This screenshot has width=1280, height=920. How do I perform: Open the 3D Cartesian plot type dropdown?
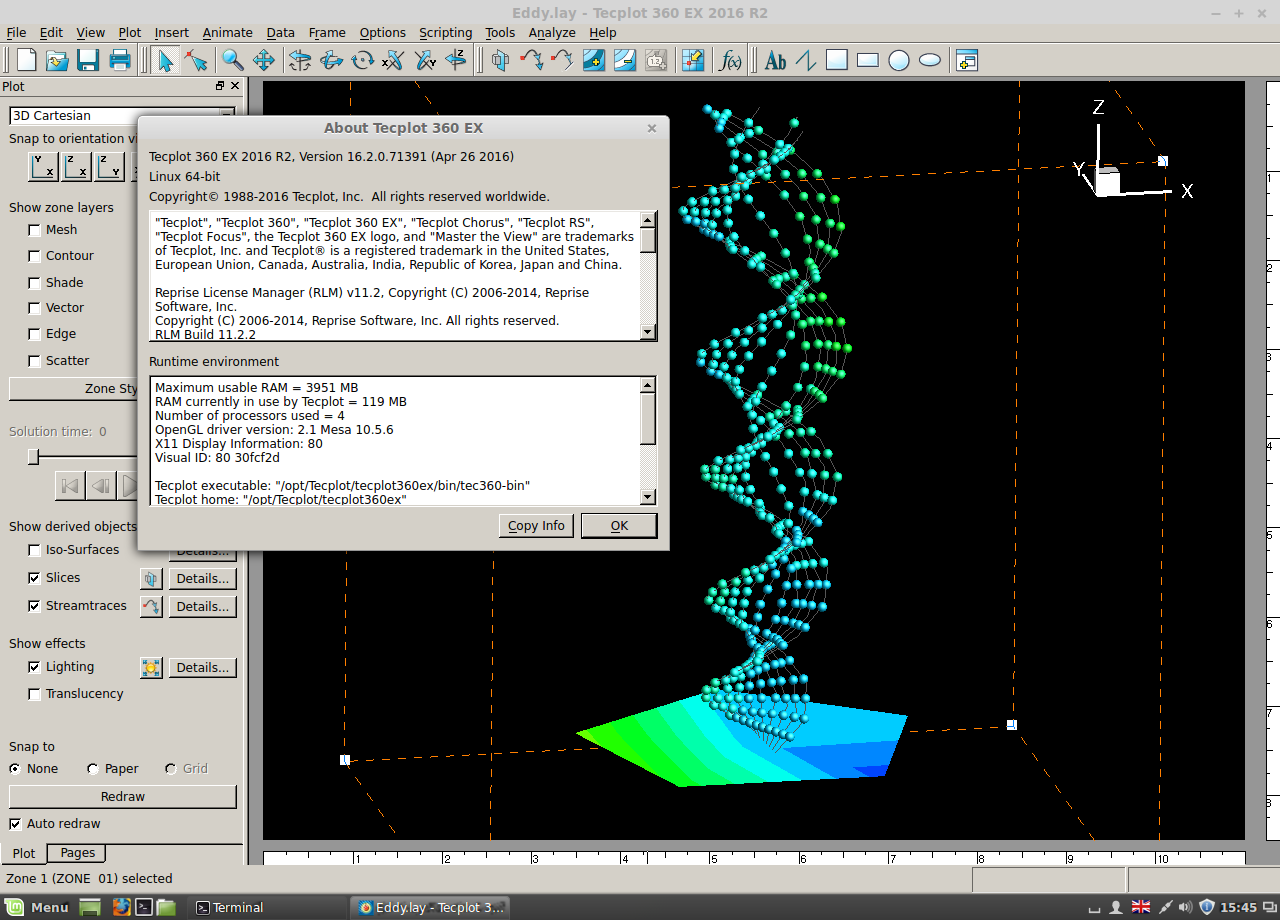point(122,116)
